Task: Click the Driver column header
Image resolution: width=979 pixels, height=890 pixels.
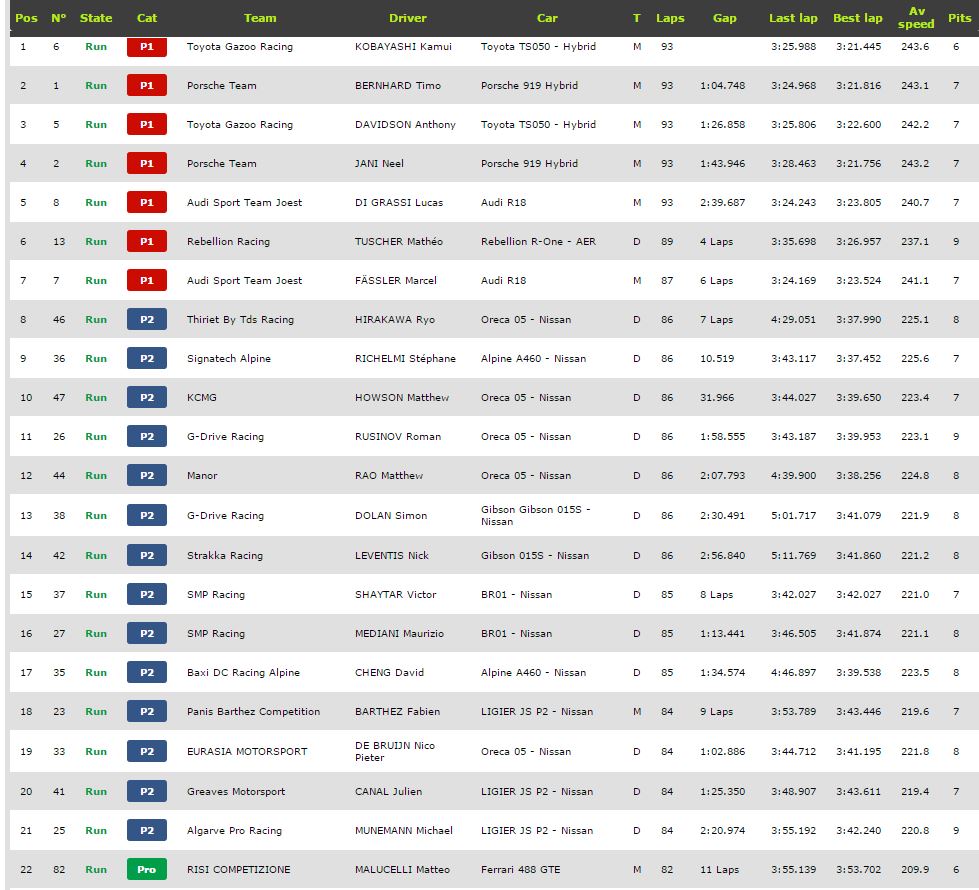Action: click(408, 18)
